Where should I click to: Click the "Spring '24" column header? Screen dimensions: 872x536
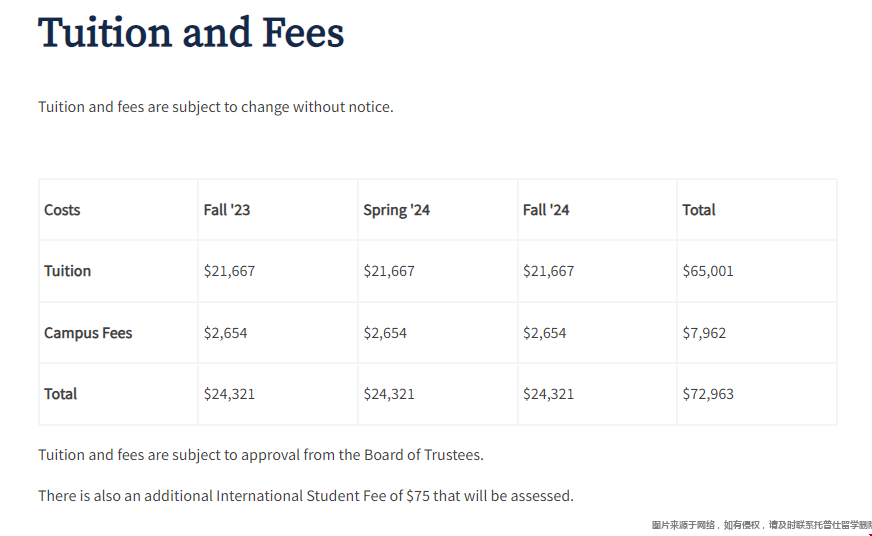pos(396,210)
